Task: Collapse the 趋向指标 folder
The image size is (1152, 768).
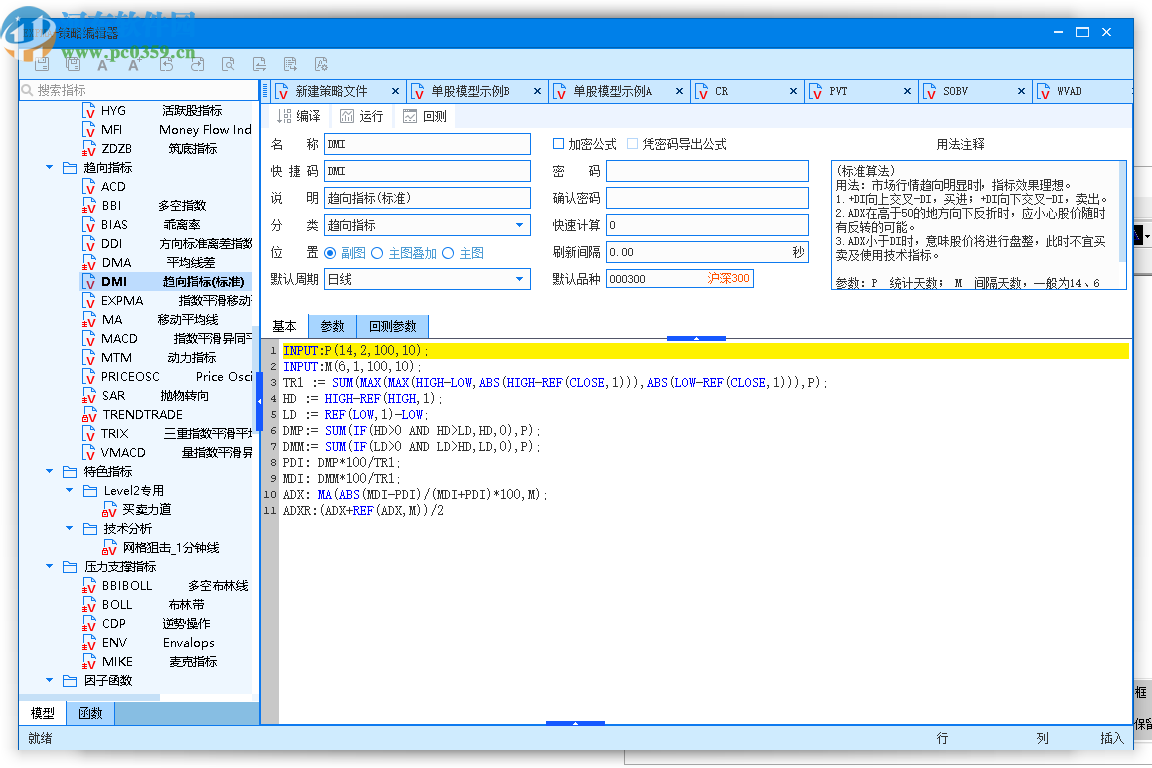Action: [x=50, y=168]
